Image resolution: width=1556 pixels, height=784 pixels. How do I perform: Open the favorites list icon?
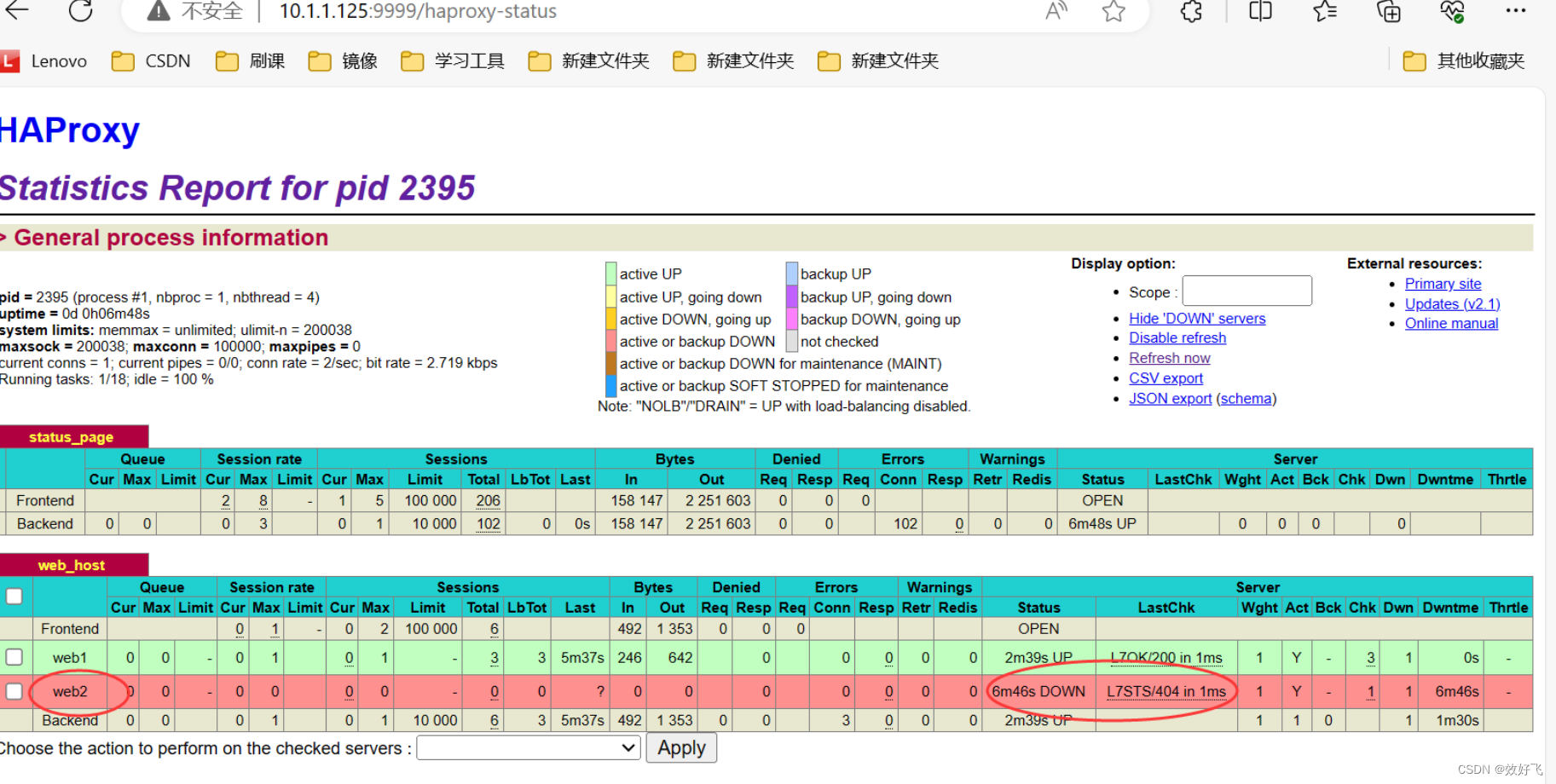[1325, 11]
